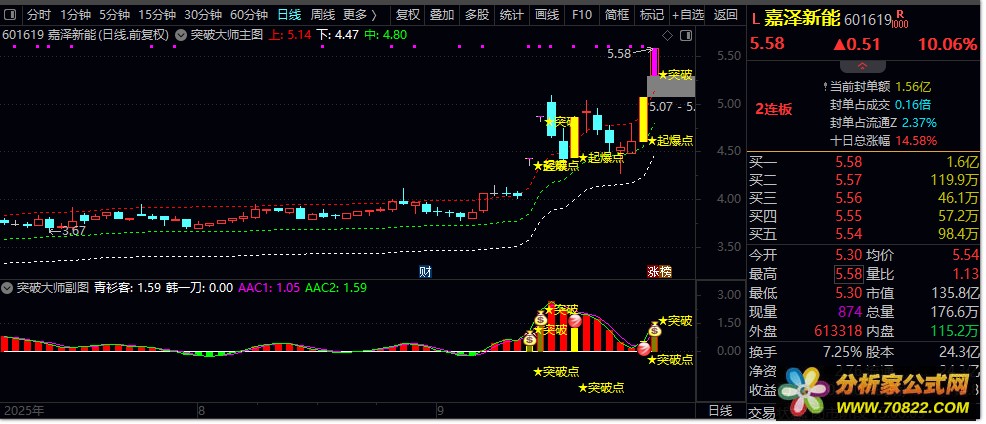Click the 601619 嘉泽新能(日线.前复权) chart title
The height and width of the screenshot is (424, 986).
pos(86,35)
